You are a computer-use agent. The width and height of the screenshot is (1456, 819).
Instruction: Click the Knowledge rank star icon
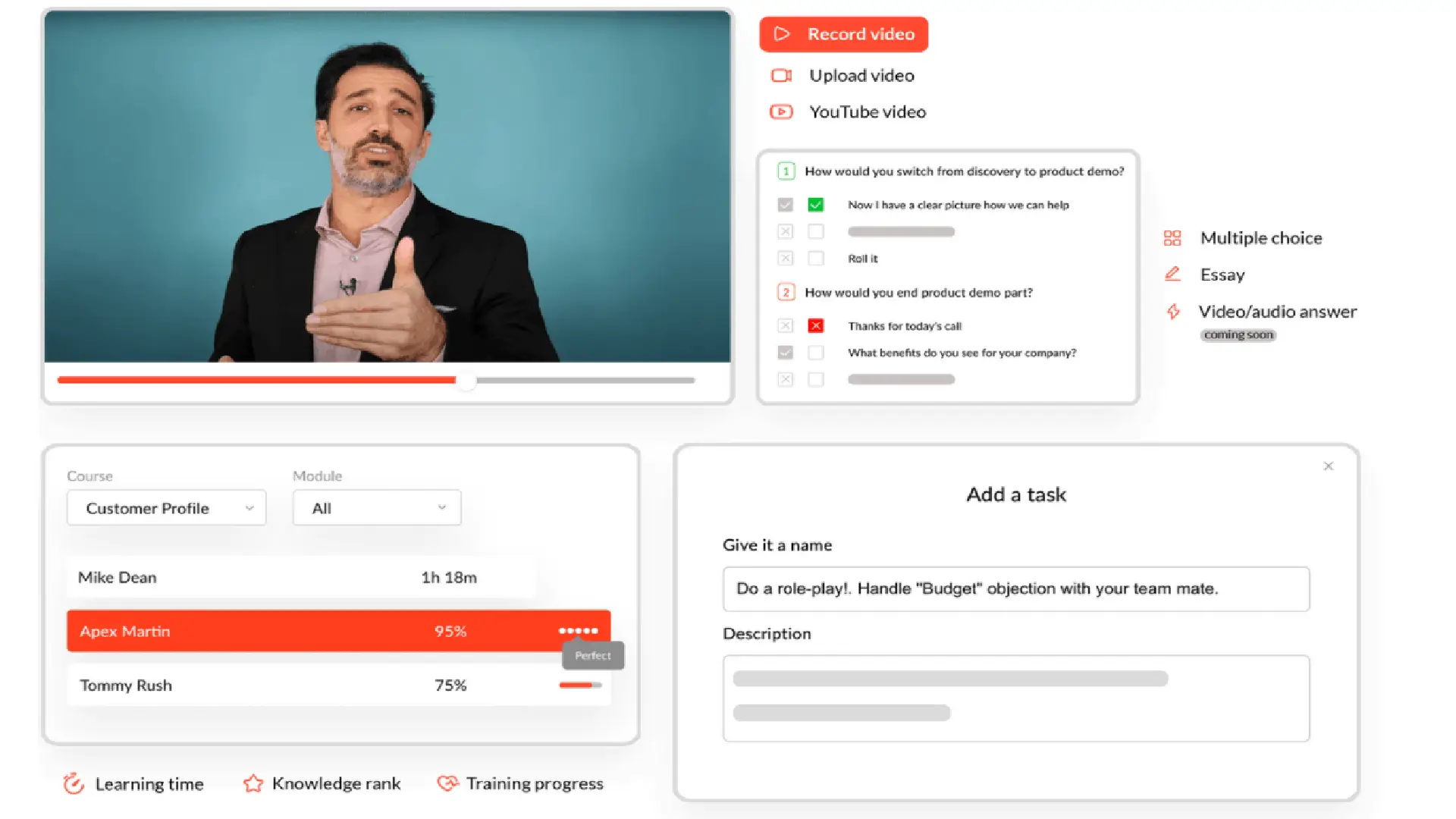tap(253, 783)
